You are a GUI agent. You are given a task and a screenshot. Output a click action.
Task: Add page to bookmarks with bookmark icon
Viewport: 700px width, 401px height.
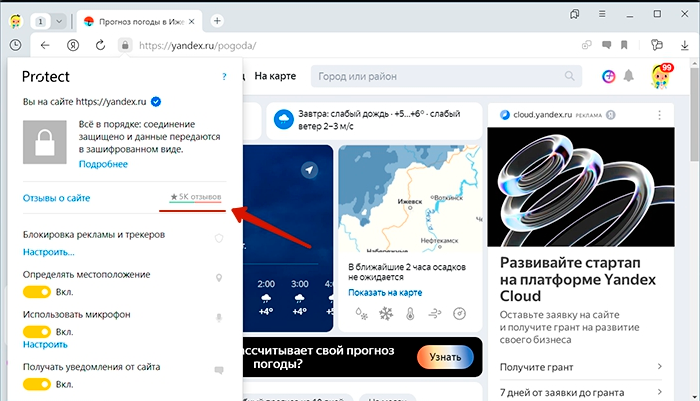click(624, 45)
